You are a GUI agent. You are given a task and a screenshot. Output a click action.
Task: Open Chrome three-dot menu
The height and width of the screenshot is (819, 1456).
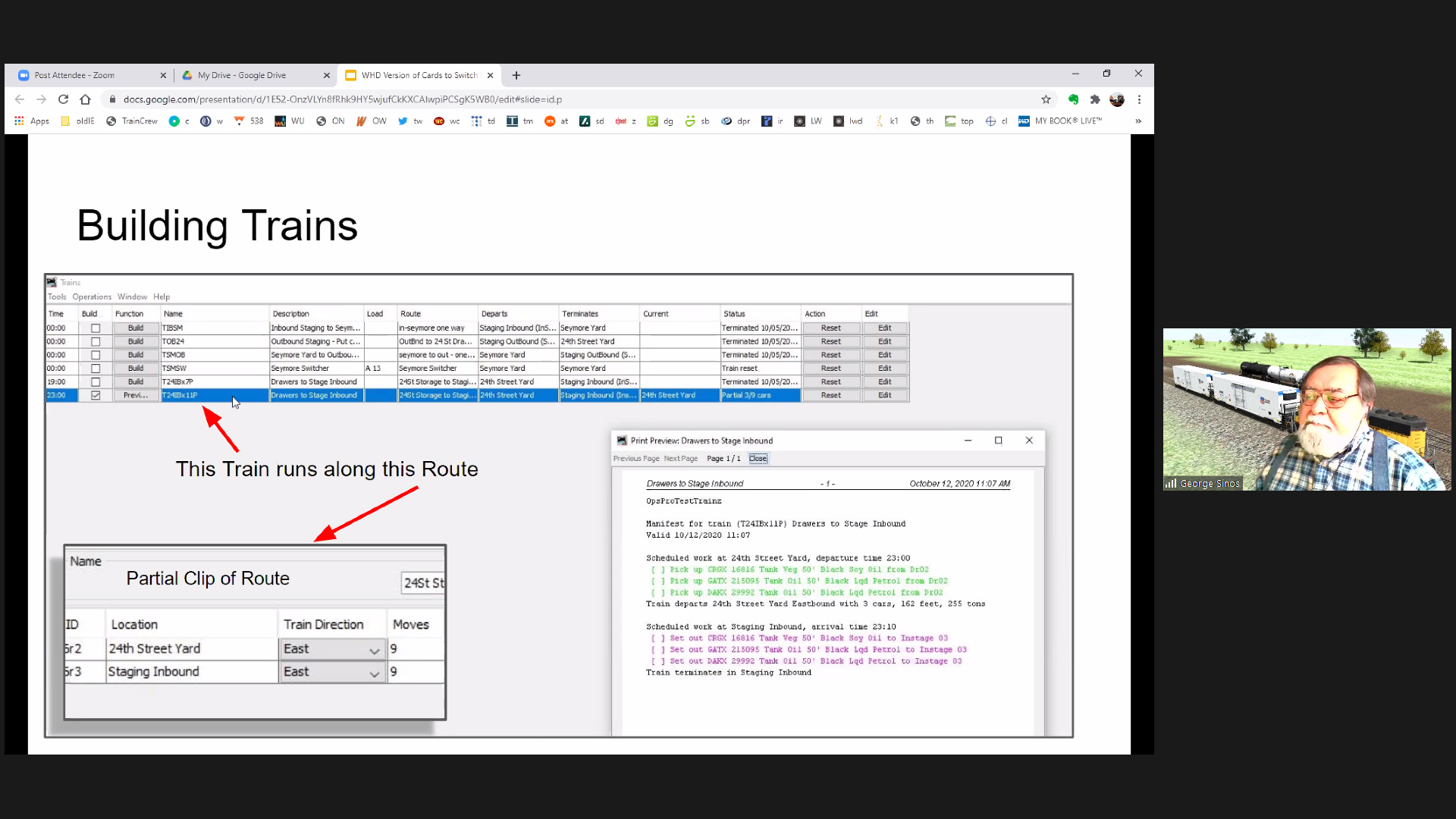pyautogui.click(x=1139, y=99)
